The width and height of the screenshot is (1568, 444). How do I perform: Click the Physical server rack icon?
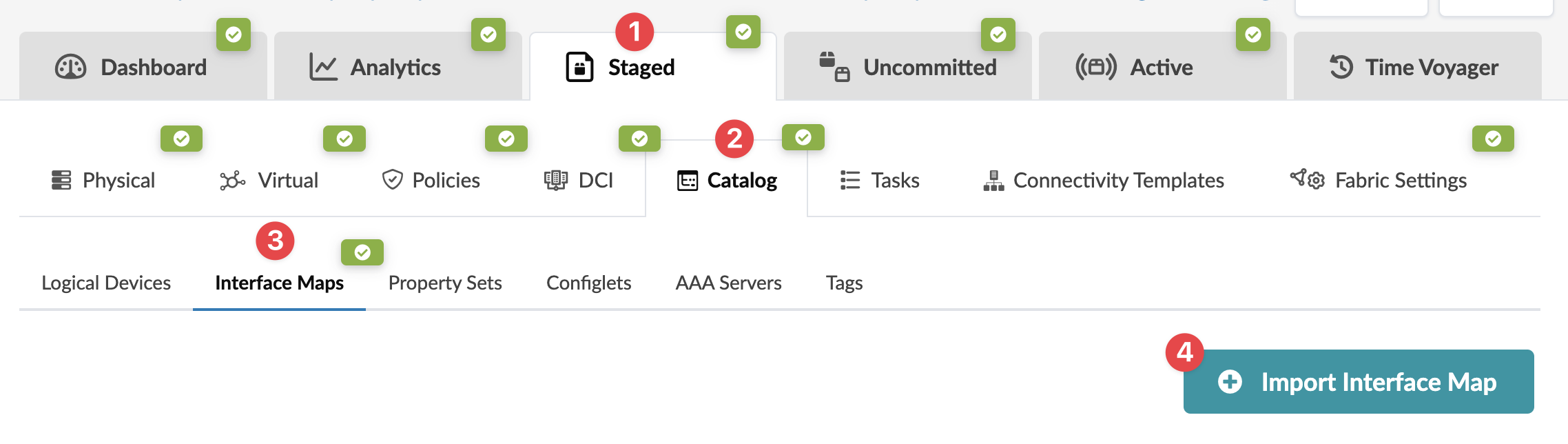61,181
